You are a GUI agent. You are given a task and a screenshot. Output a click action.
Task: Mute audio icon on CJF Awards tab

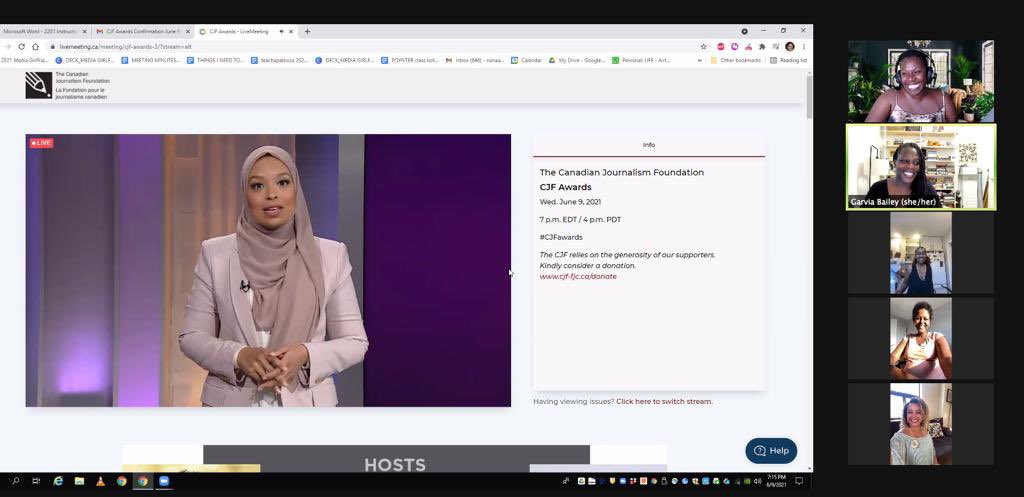coord(281,31)
